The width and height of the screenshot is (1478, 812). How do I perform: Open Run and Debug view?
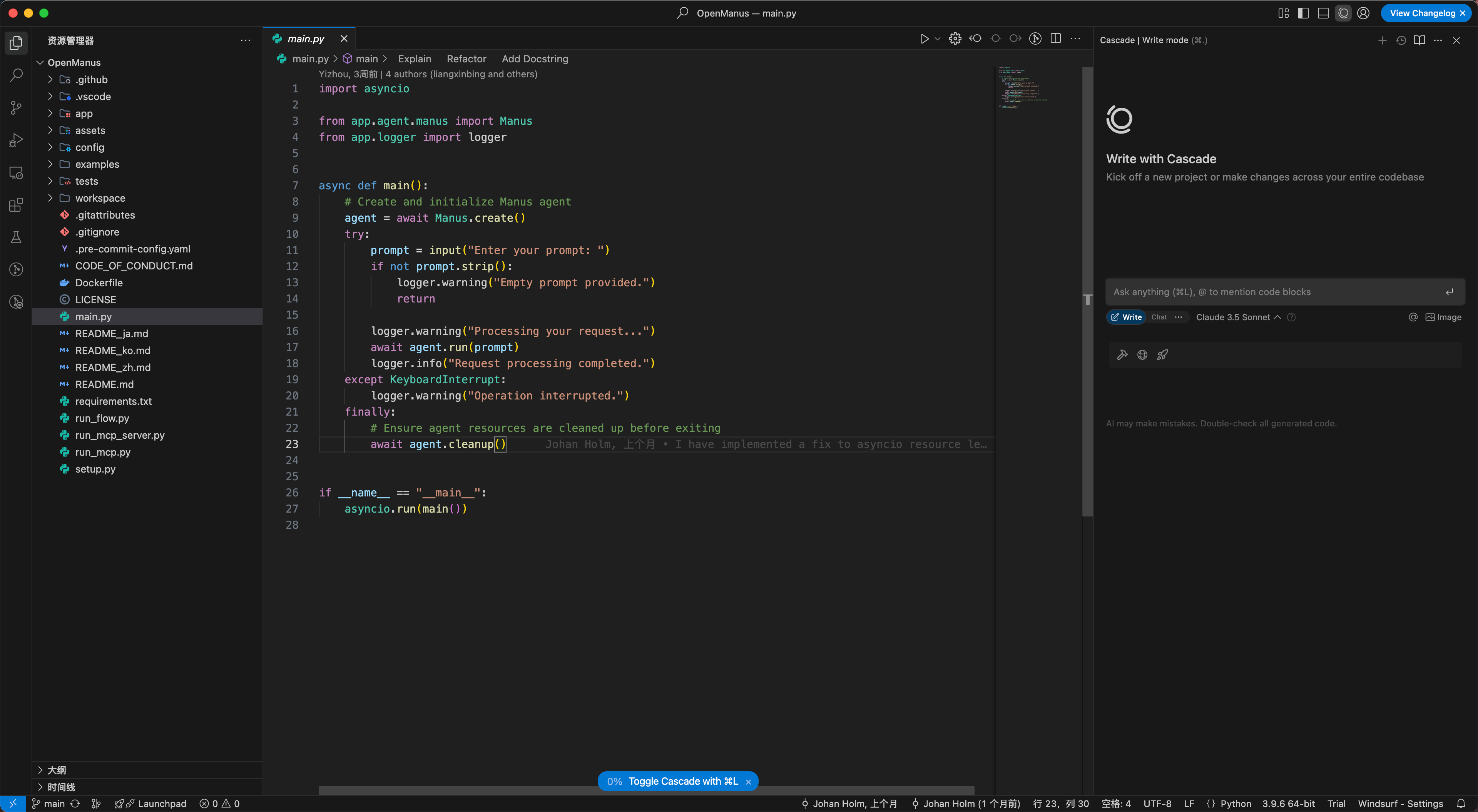[x=16, y=140]
